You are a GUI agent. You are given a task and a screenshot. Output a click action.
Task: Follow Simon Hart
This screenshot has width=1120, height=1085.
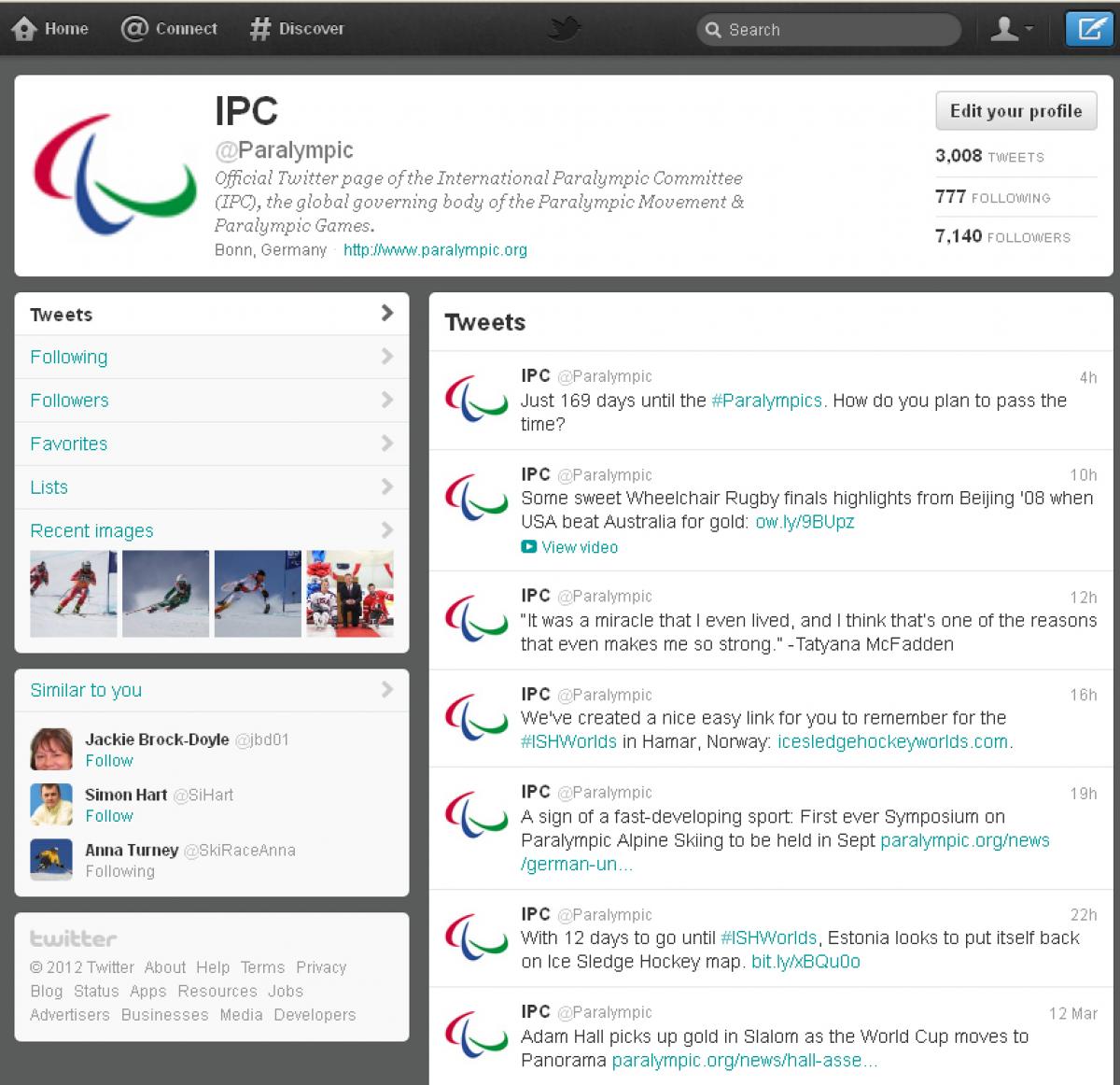[109, 816]
